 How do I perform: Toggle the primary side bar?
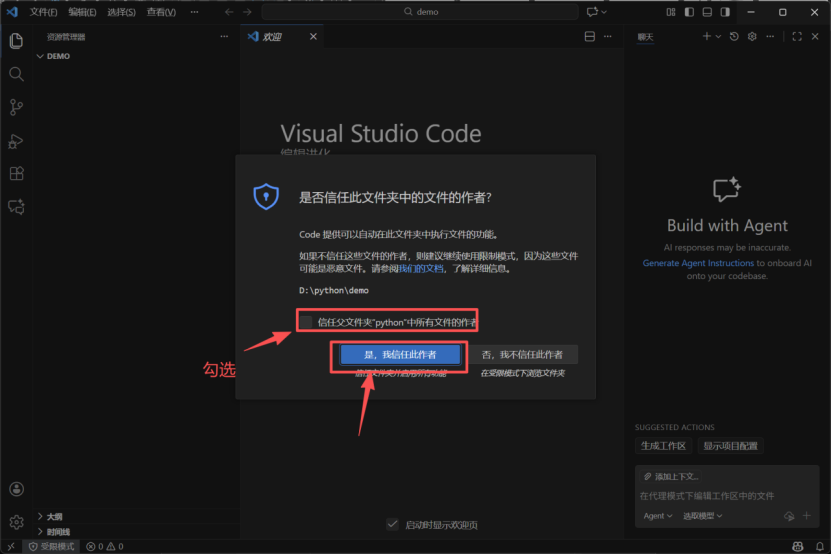[x=689, y=12]
